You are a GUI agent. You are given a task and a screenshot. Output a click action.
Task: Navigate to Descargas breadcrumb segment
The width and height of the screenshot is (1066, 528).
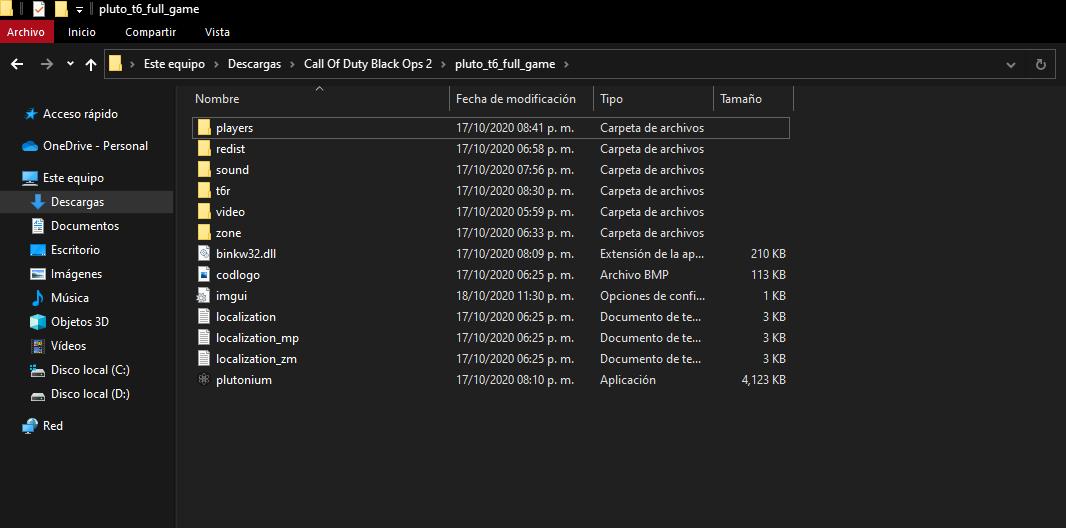pyautogui.click(x=254, y=65)
